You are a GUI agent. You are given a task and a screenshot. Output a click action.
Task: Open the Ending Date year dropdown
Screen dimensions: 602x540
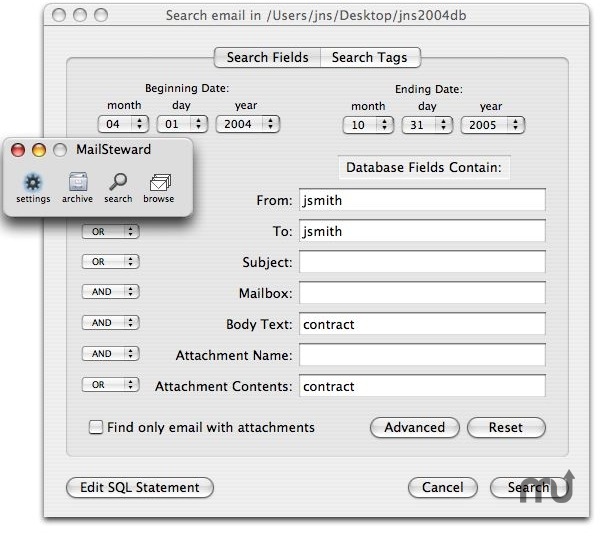click(x=493, y=125)
